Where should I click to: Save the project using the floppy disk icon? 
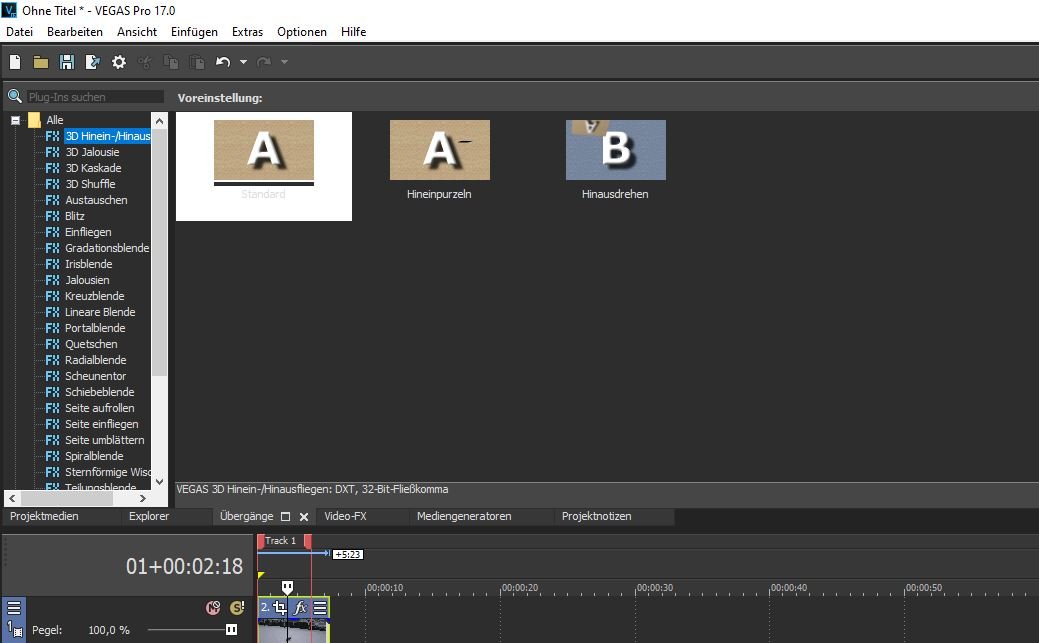pos(67,62)
